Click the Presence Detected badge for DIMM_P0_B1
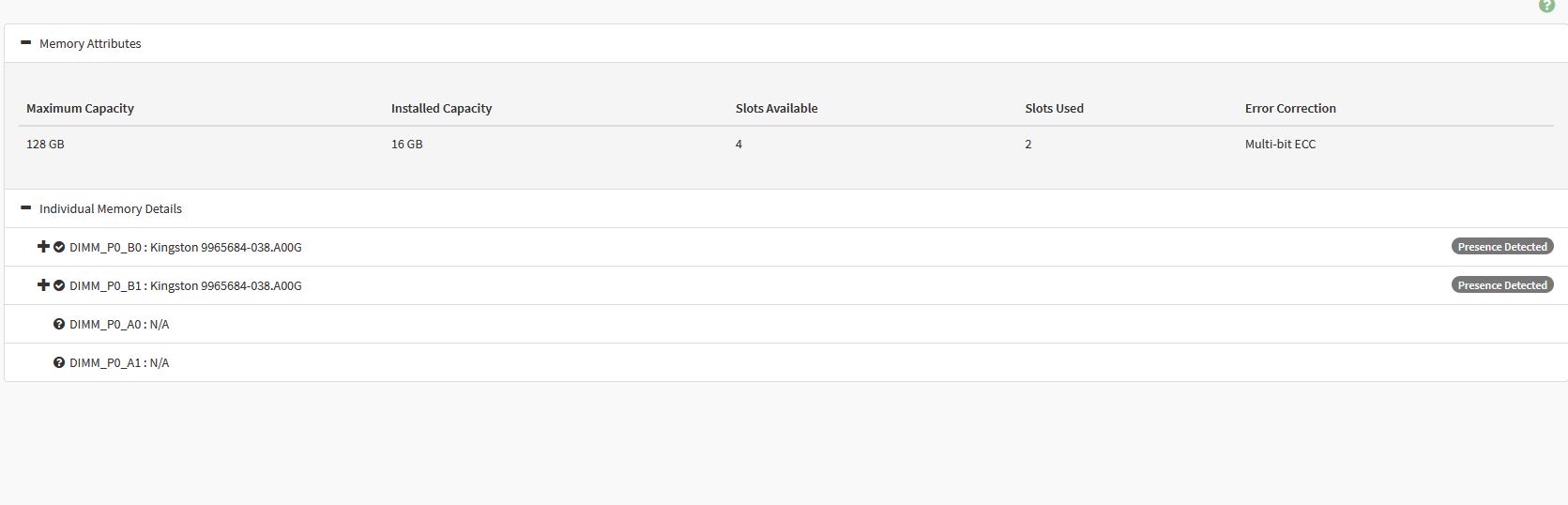This screenshot has width=1568, height=505. 1501,285
